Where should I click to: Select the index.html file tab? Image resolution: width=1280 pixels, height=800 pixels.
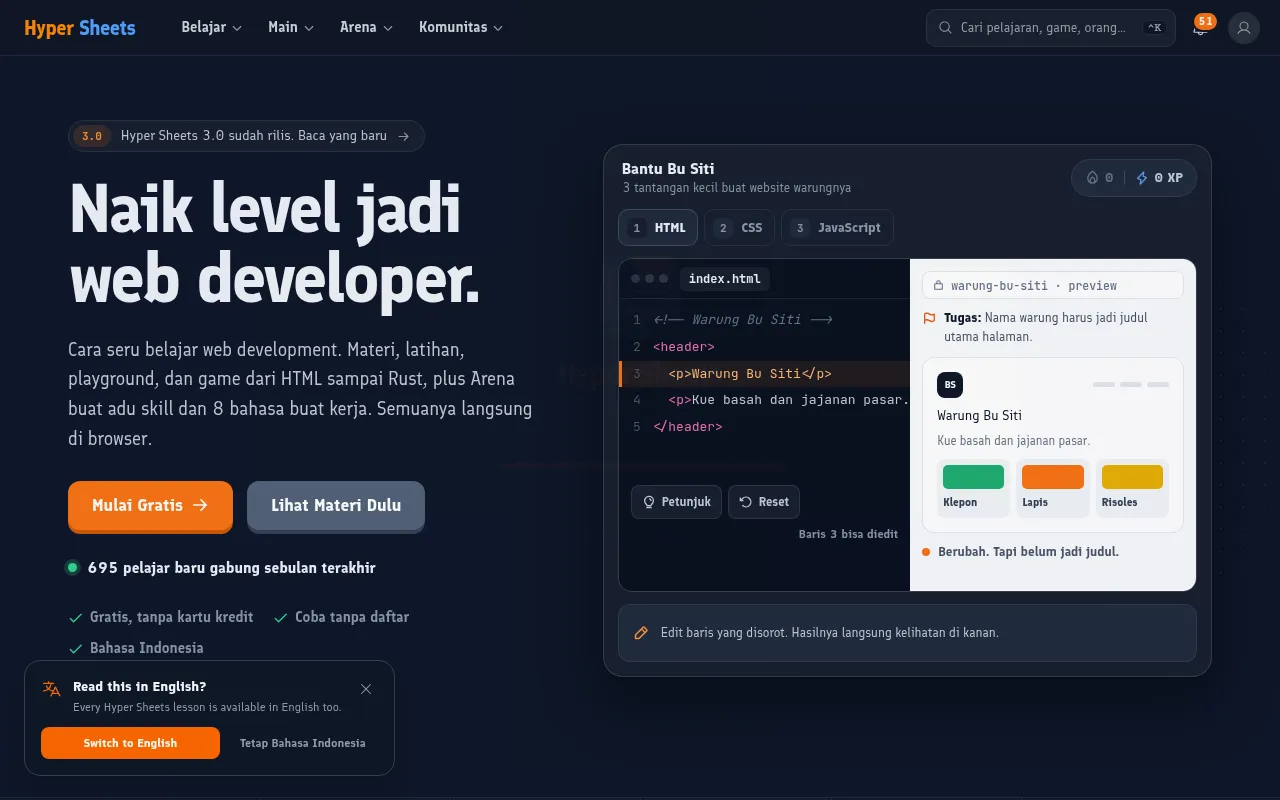coord(724,279)
